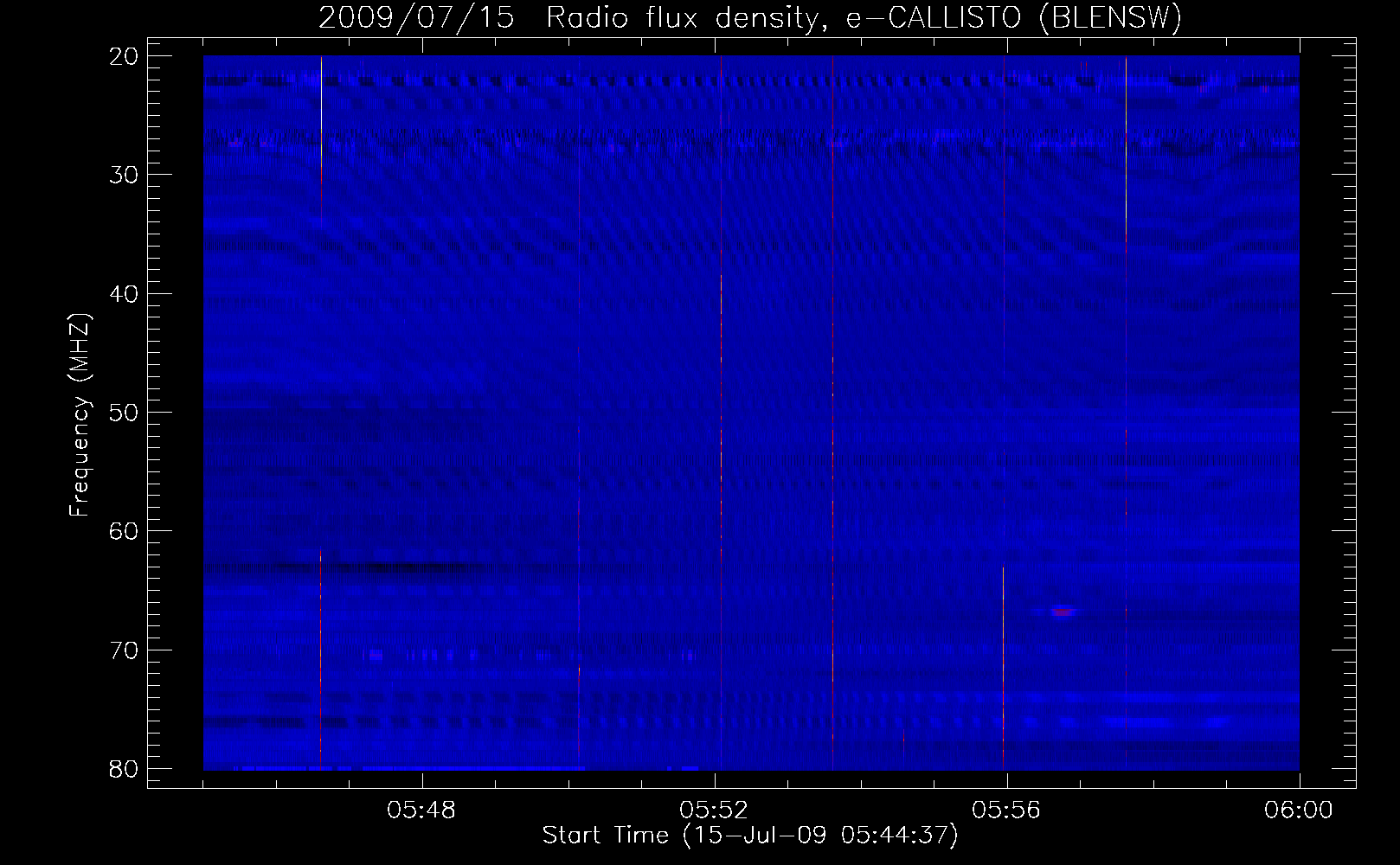This screenshot has width=1400, height=865.
Task: Click the 30 MHz frequency tick label
Action: click(x=125, y=175)
